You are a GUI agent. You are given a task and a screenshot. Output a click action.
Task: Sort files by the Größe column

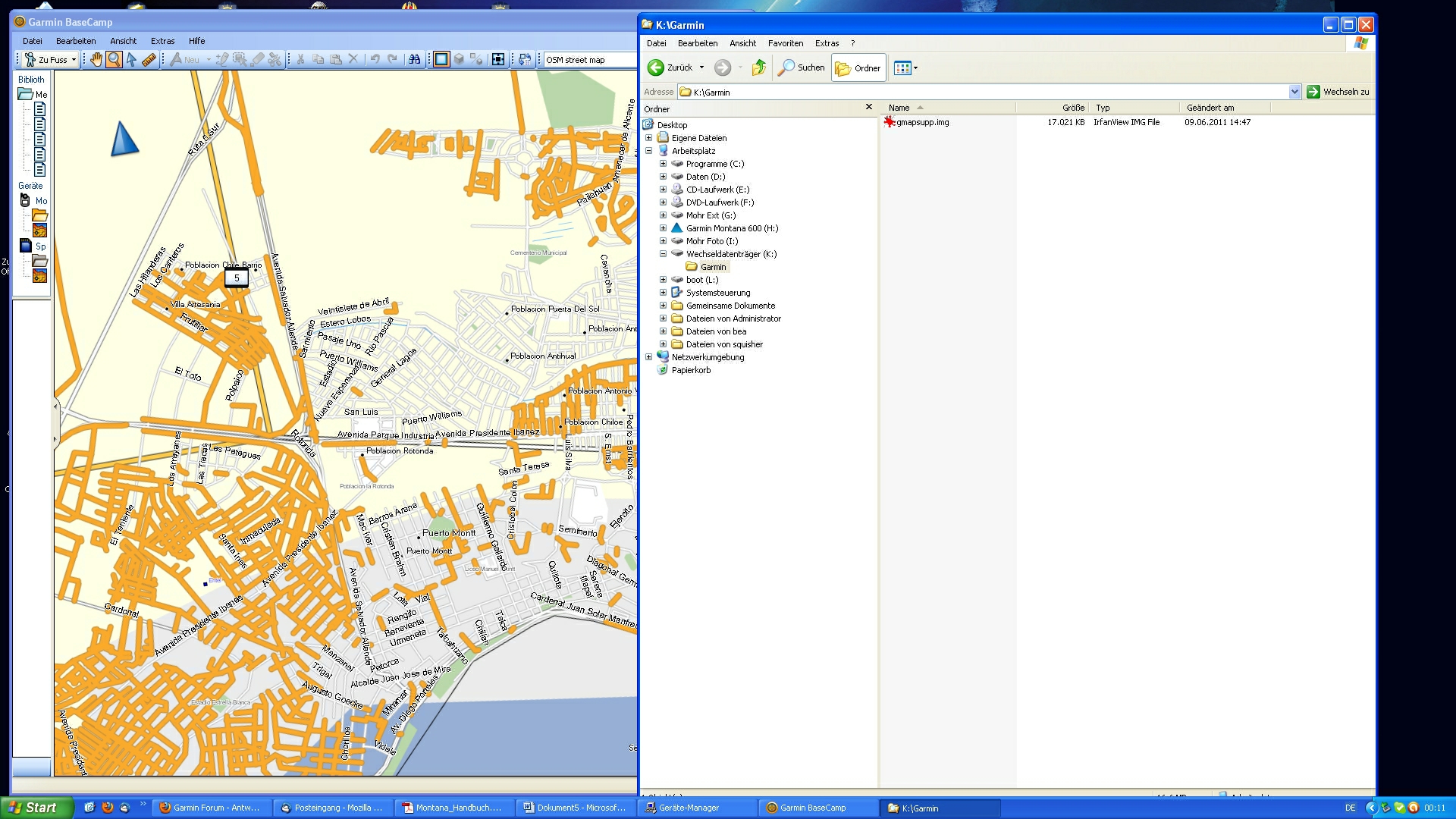[x=1052, y=108]
